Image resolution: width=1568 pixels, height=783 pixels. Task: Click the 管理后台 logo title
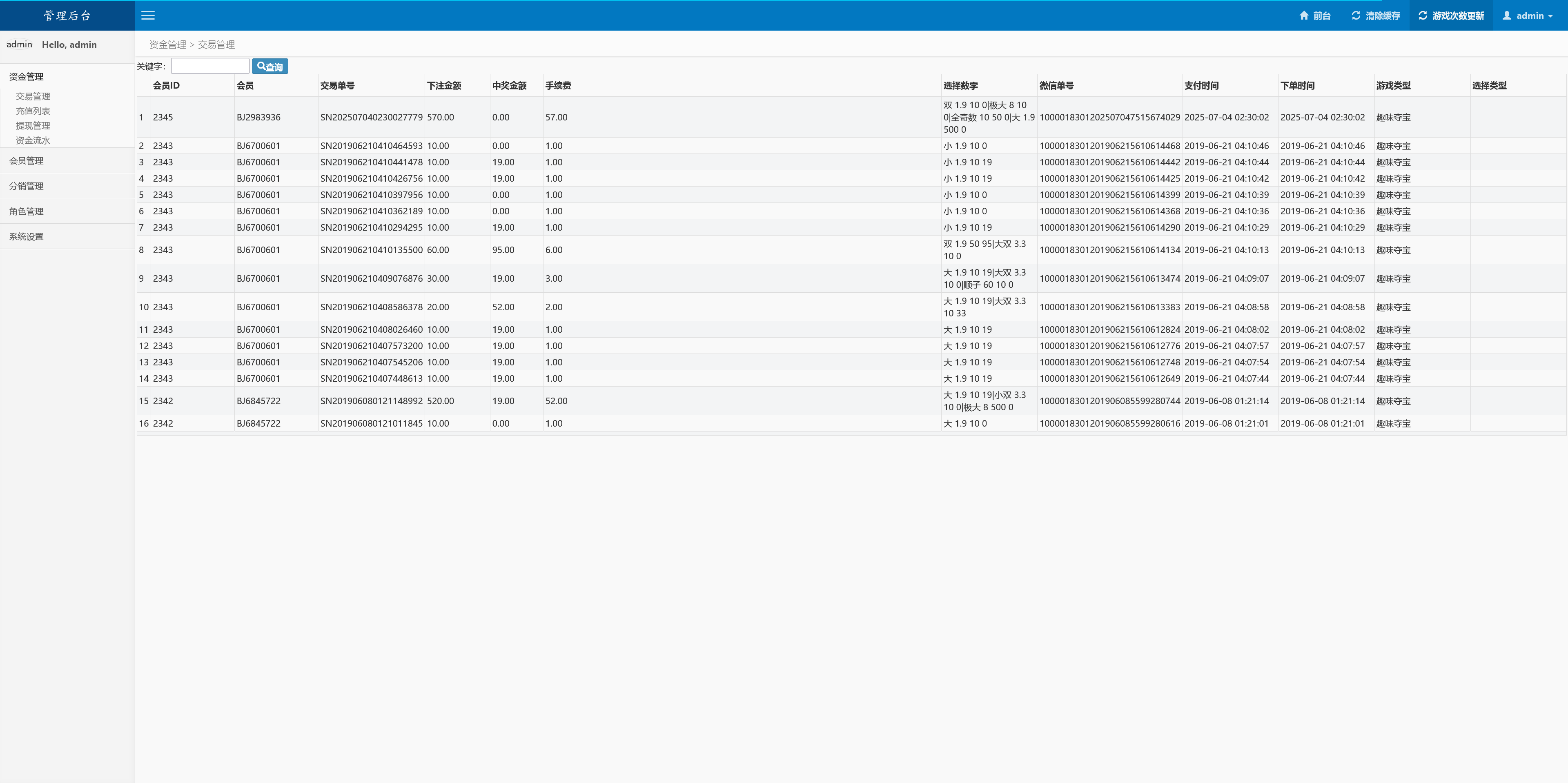click(x=67, y=16)
